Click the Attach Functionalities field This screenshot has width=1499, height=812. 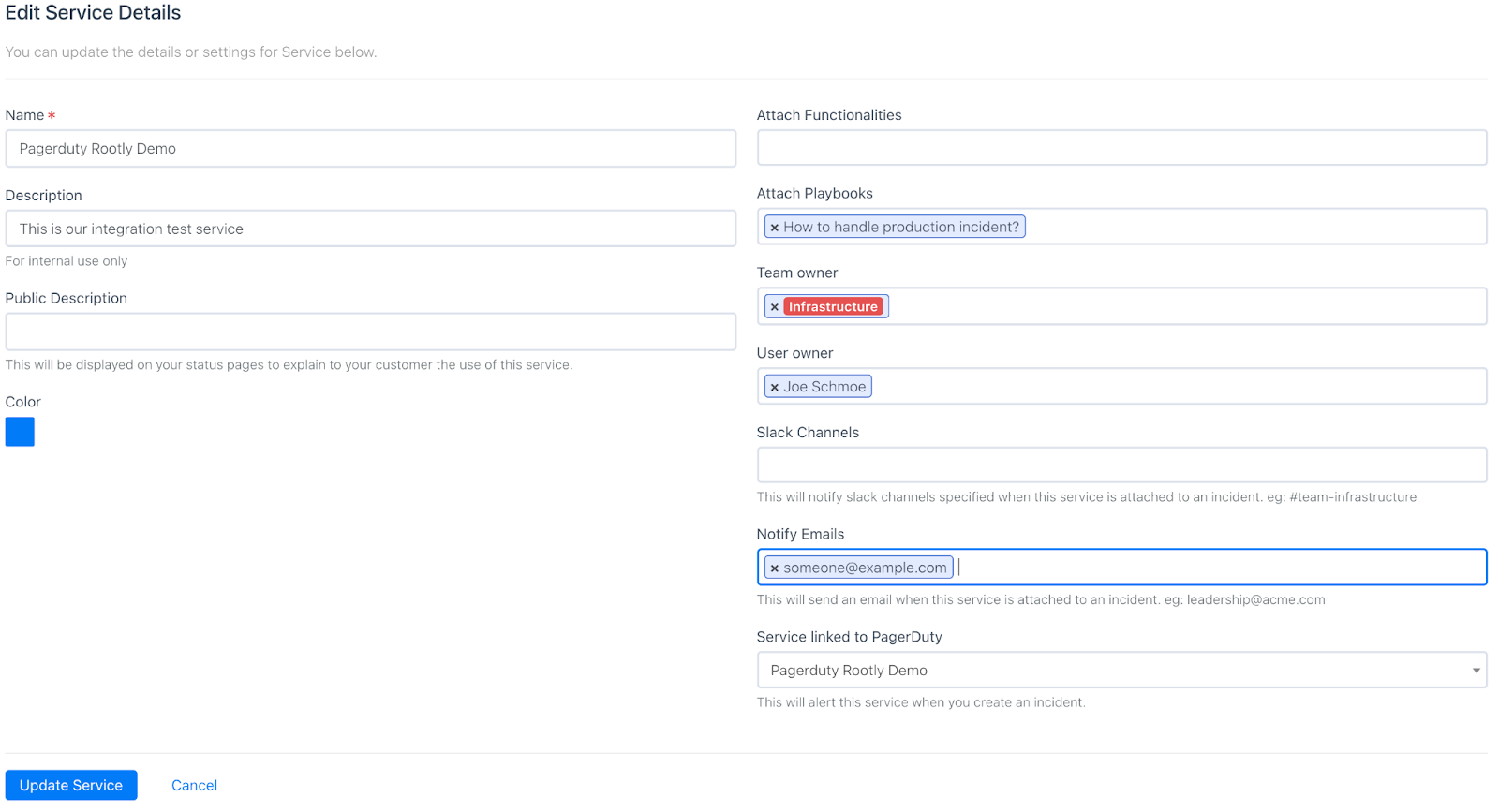click(x=1121, y=148)
